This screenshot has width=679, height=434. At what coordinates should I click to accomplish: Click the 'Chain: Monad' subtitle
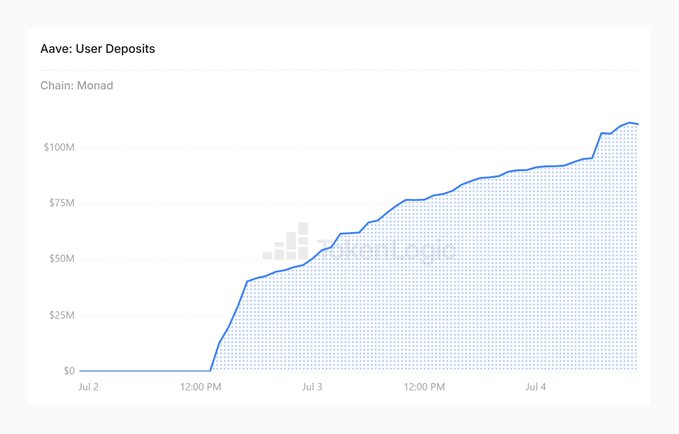pyautogui.click(x=77, y=85)
